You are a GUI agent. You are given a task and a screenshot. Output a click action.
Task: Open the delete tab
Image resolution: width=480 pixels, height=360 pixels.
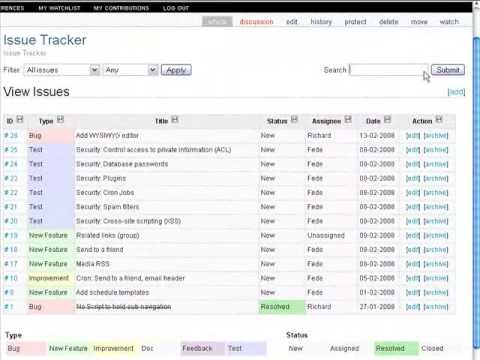pos(389,22)
